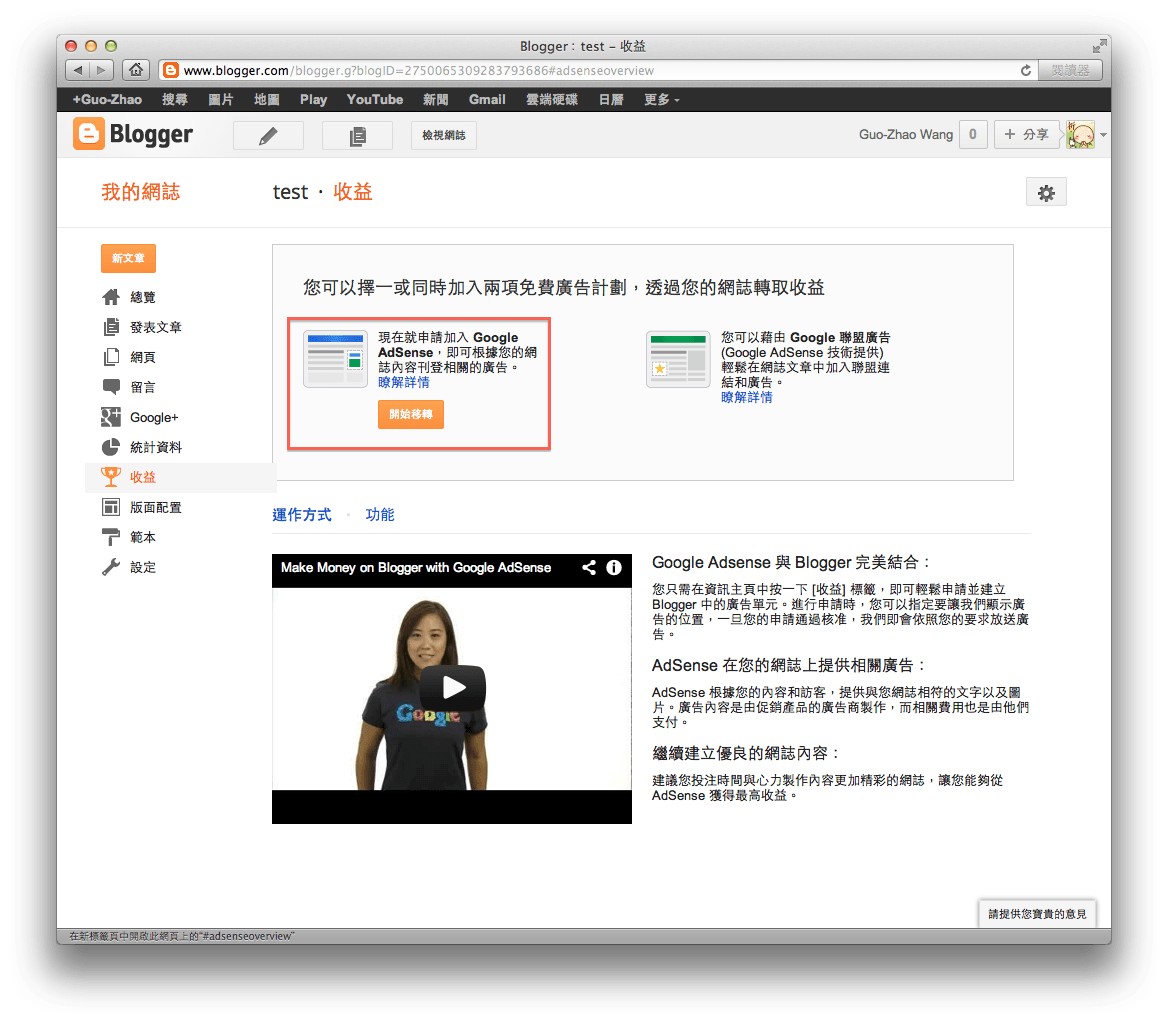Open the 設定 wrench settings icon
Viewport: 1168px width, 1023px height.
(x=110, y=567)
